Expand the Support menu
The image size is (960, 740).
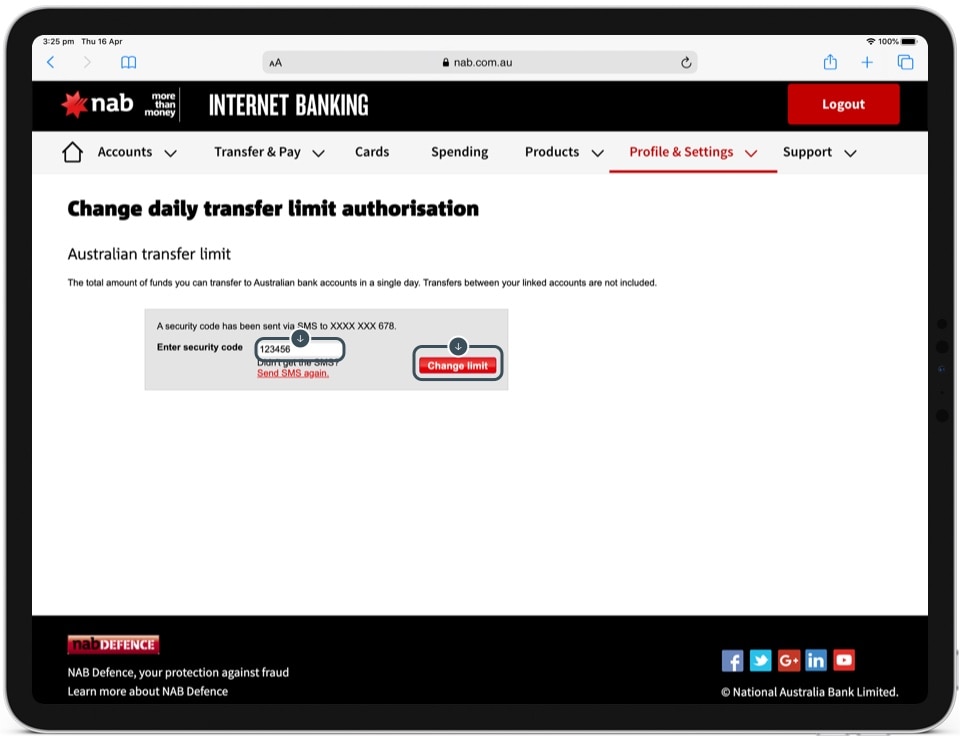(819, 152)
